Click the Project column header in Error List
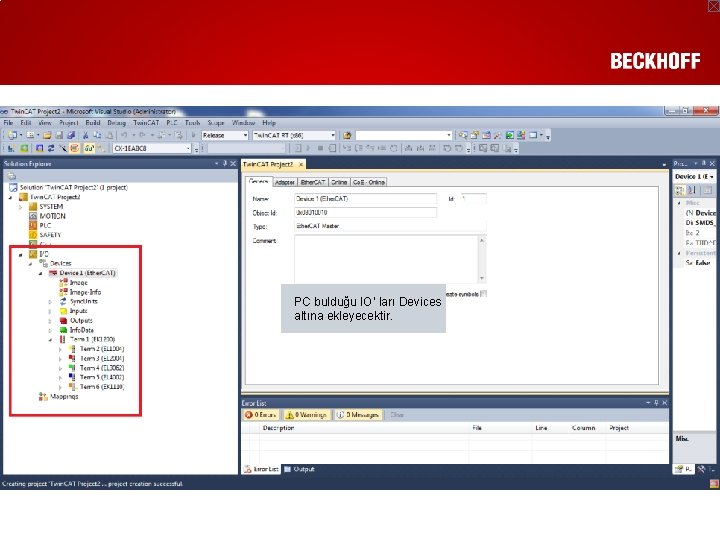720x540 pixels. tap(619, 428)
